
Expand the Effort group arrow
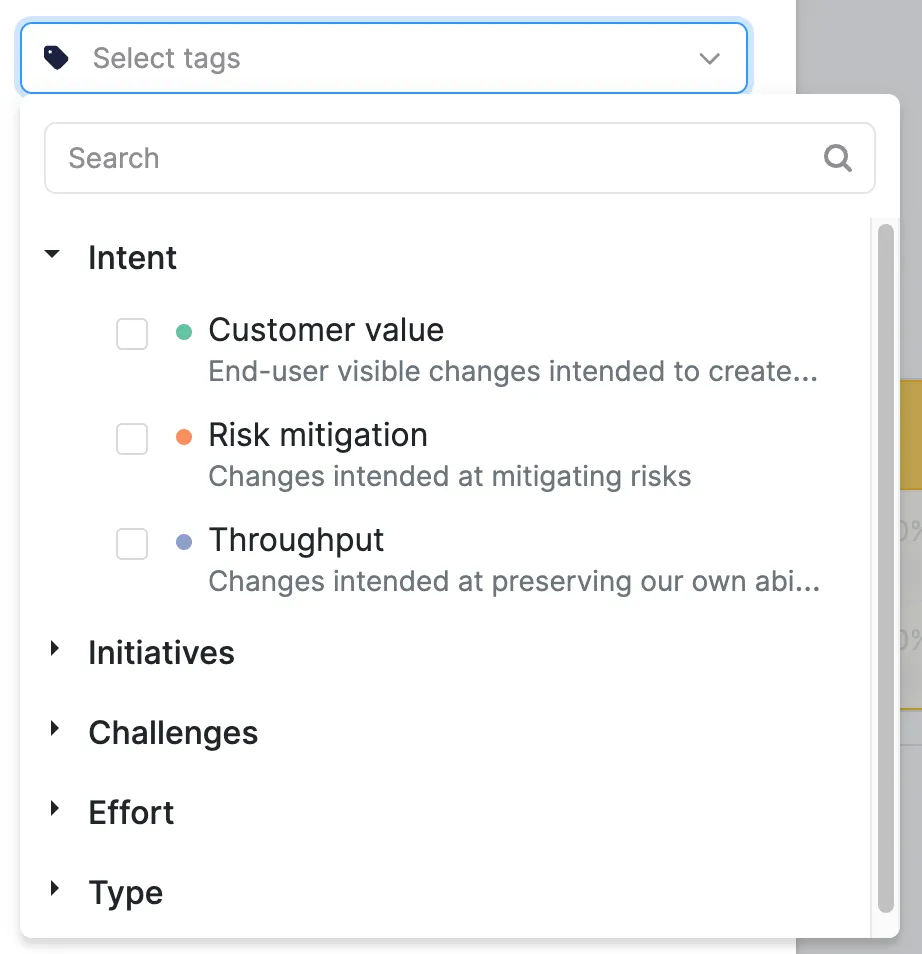[55, 809]
